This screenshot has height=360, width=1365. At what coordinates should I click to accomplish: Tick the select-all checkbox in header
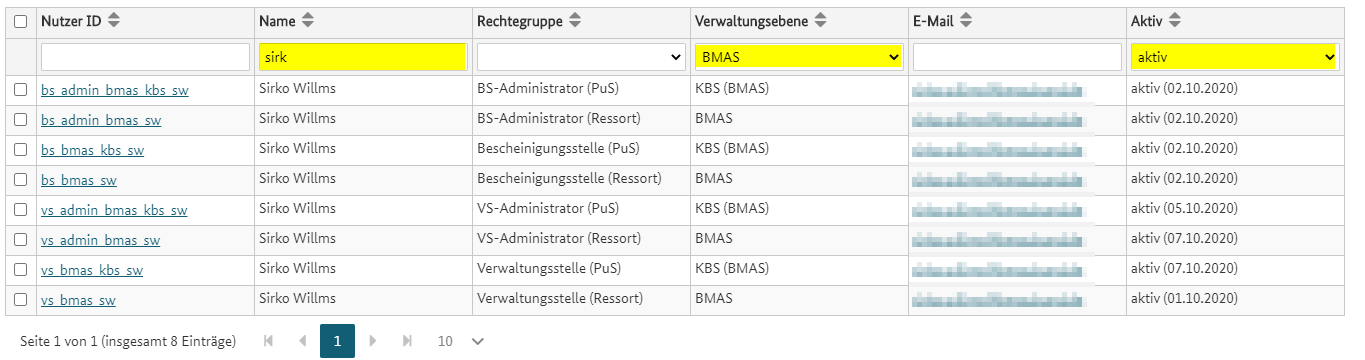click(21, 21)
